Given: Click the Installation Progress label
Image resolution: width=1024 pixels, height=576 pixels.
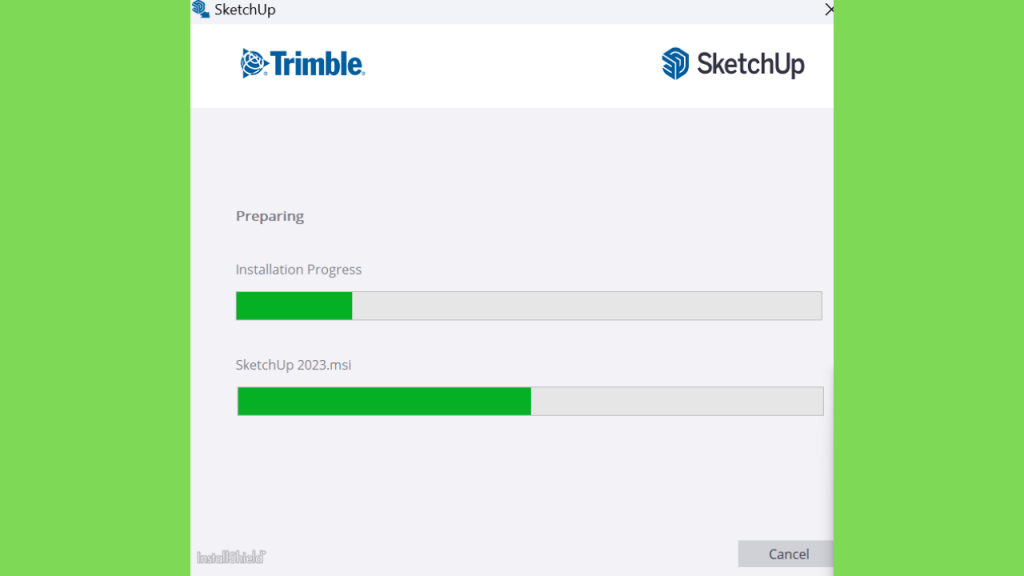Looking at the screenshot, I should point(298,270).
